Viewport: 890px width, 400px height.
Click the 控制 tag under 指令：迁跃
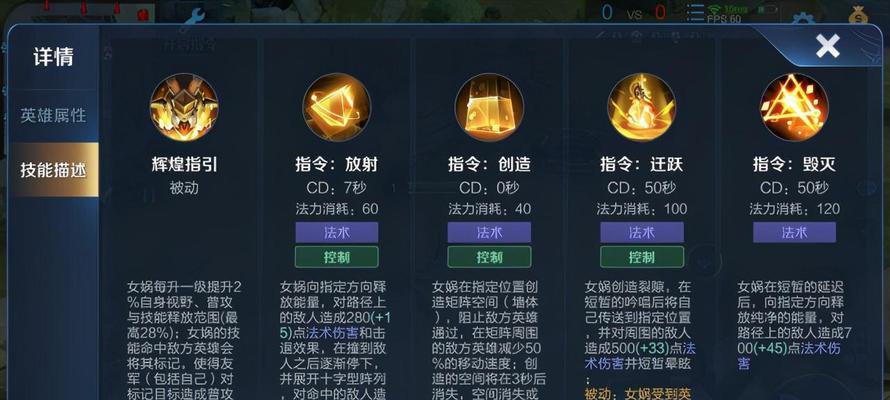tap(641, 257)
